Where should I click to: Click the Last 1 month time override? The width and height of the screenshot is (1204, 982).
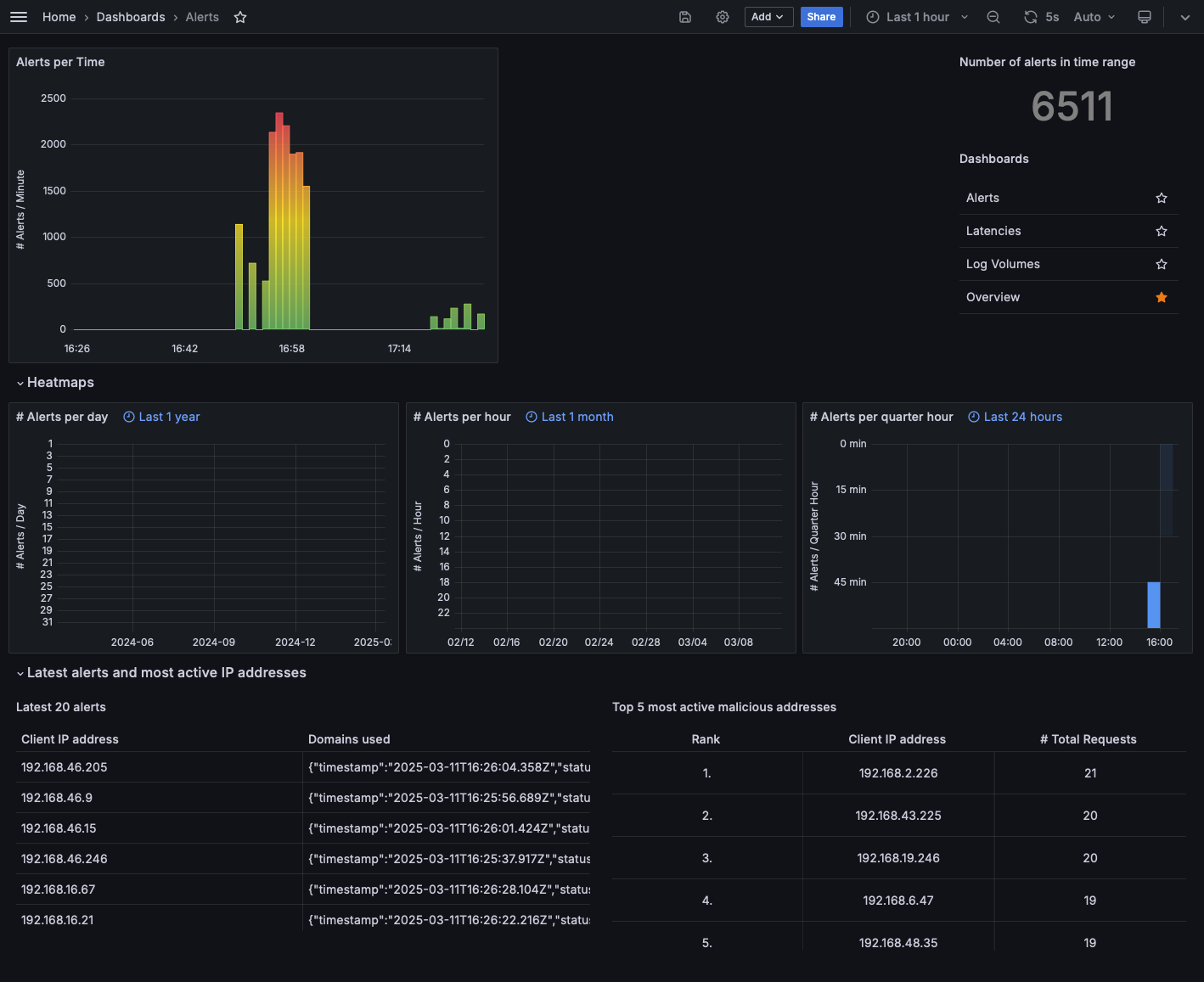click(x=570, y=417)
